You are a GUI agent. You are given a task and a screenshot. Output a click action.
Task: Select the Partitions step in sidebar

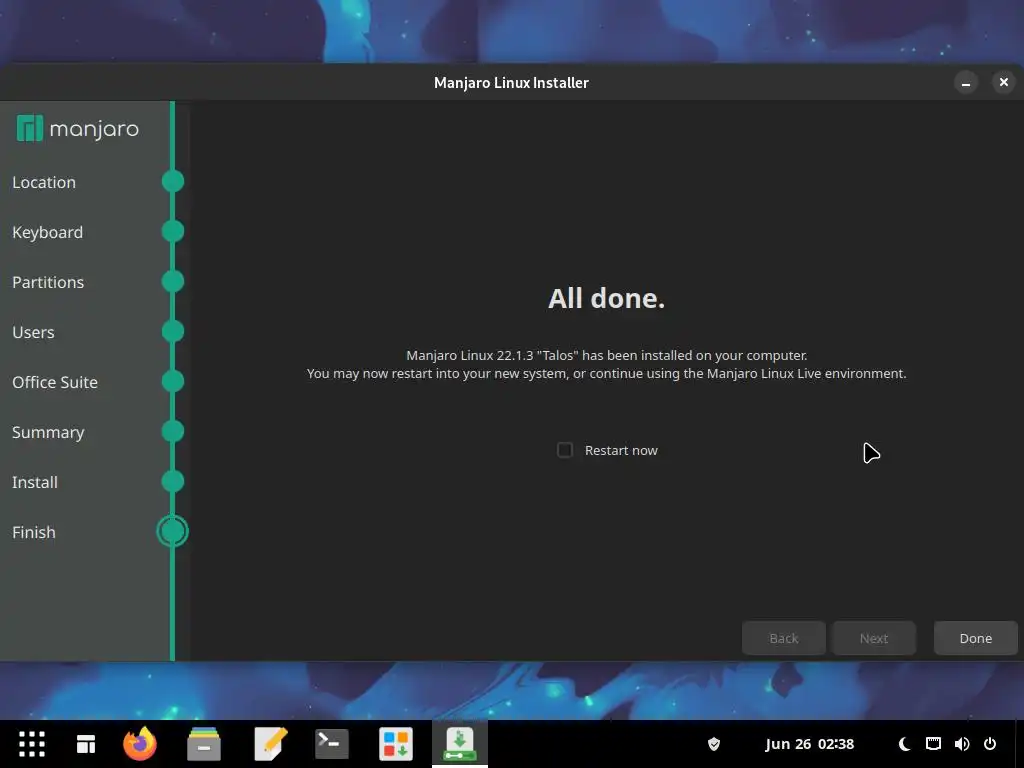coord(48,282)
